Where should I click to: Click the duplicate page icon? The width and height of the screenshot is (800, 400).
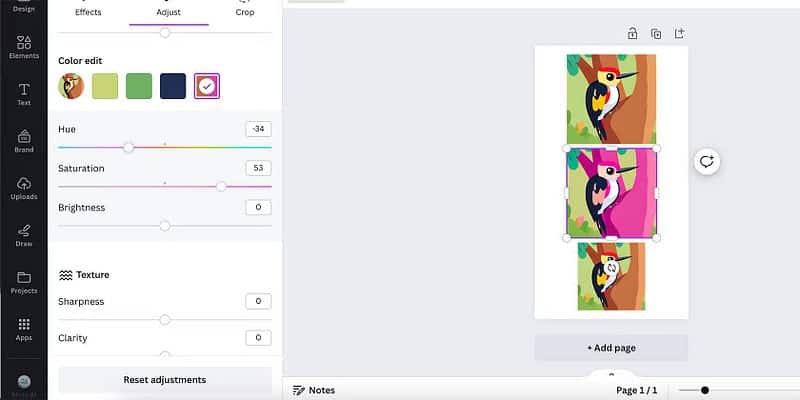pyautogui.click(x=656, y=34)
